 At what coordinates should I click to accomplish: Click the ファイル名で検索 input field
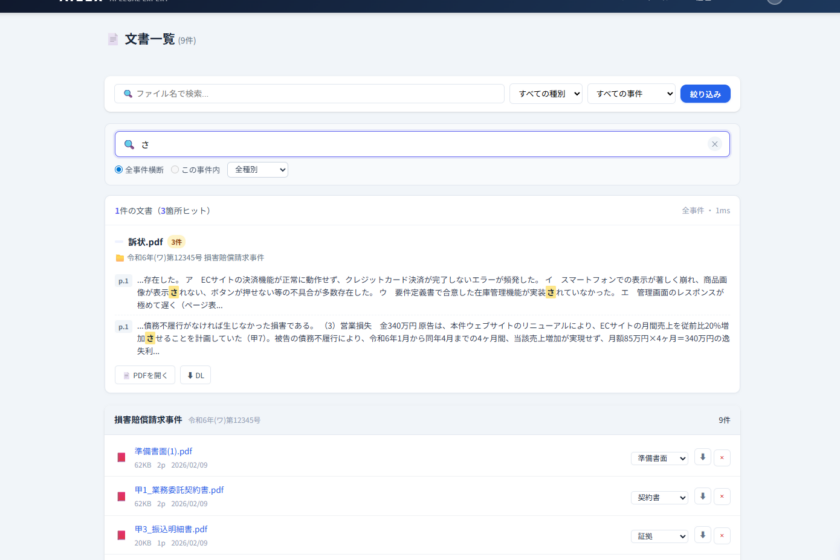coord(310,94)
